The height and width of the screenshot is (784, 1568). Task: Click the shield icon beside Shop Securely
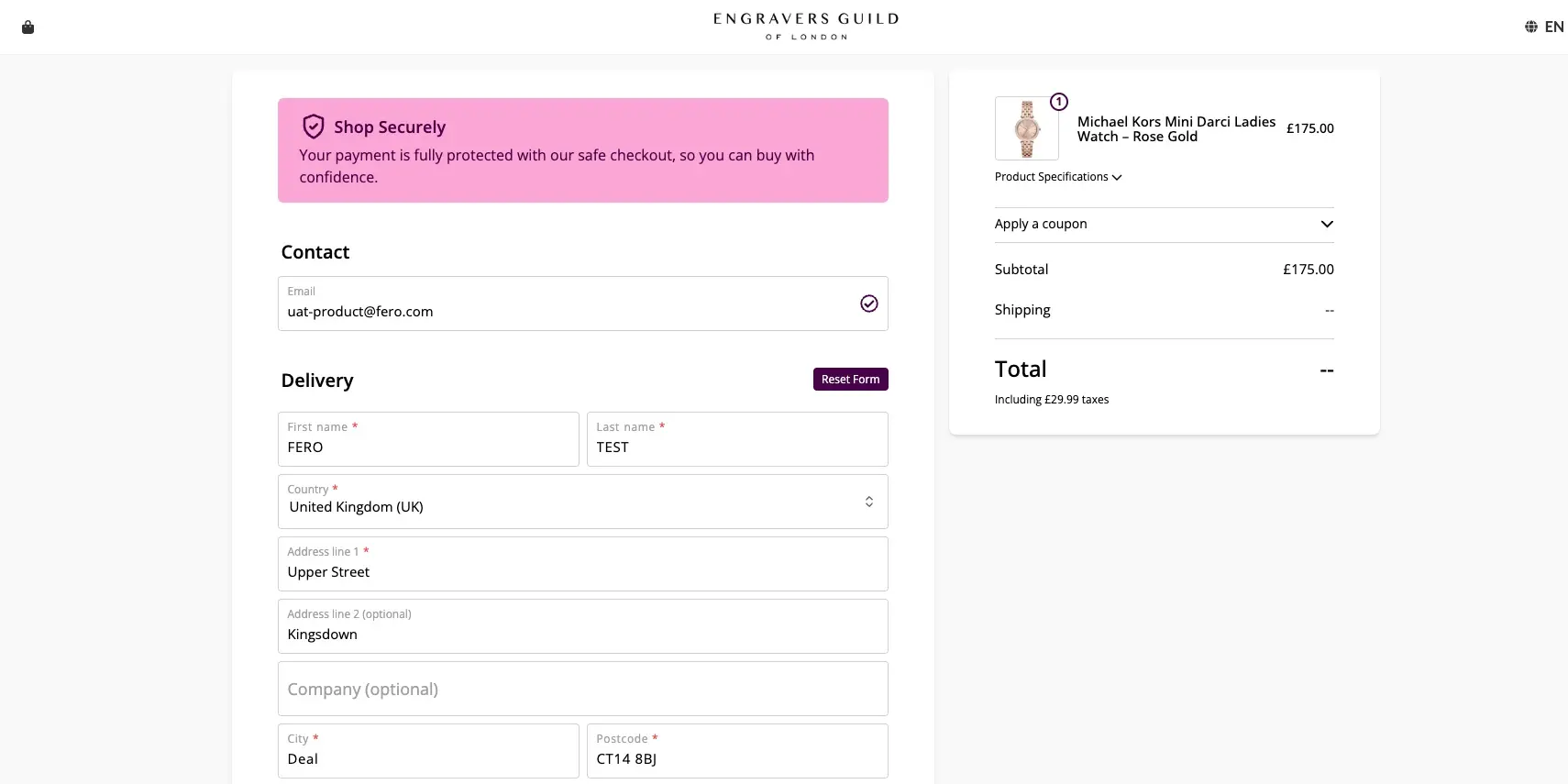pyautogui.click(x=314, y=127)
